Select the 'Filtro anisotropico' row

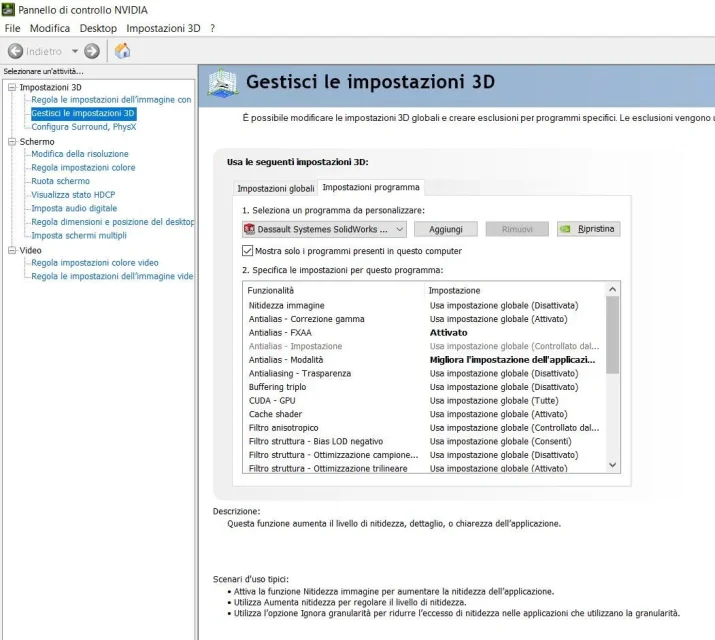[424, 428]
